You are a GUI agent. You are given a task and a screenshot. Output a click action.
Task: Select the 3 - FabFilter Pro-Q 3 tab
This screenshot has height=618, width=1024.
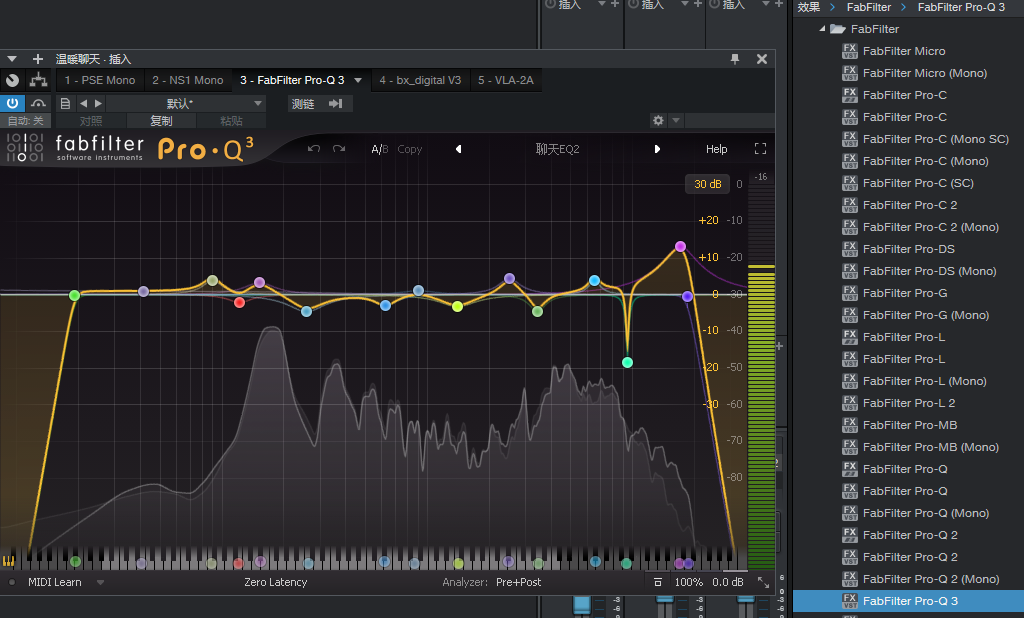pyautogui.click(x=292, y=80)
